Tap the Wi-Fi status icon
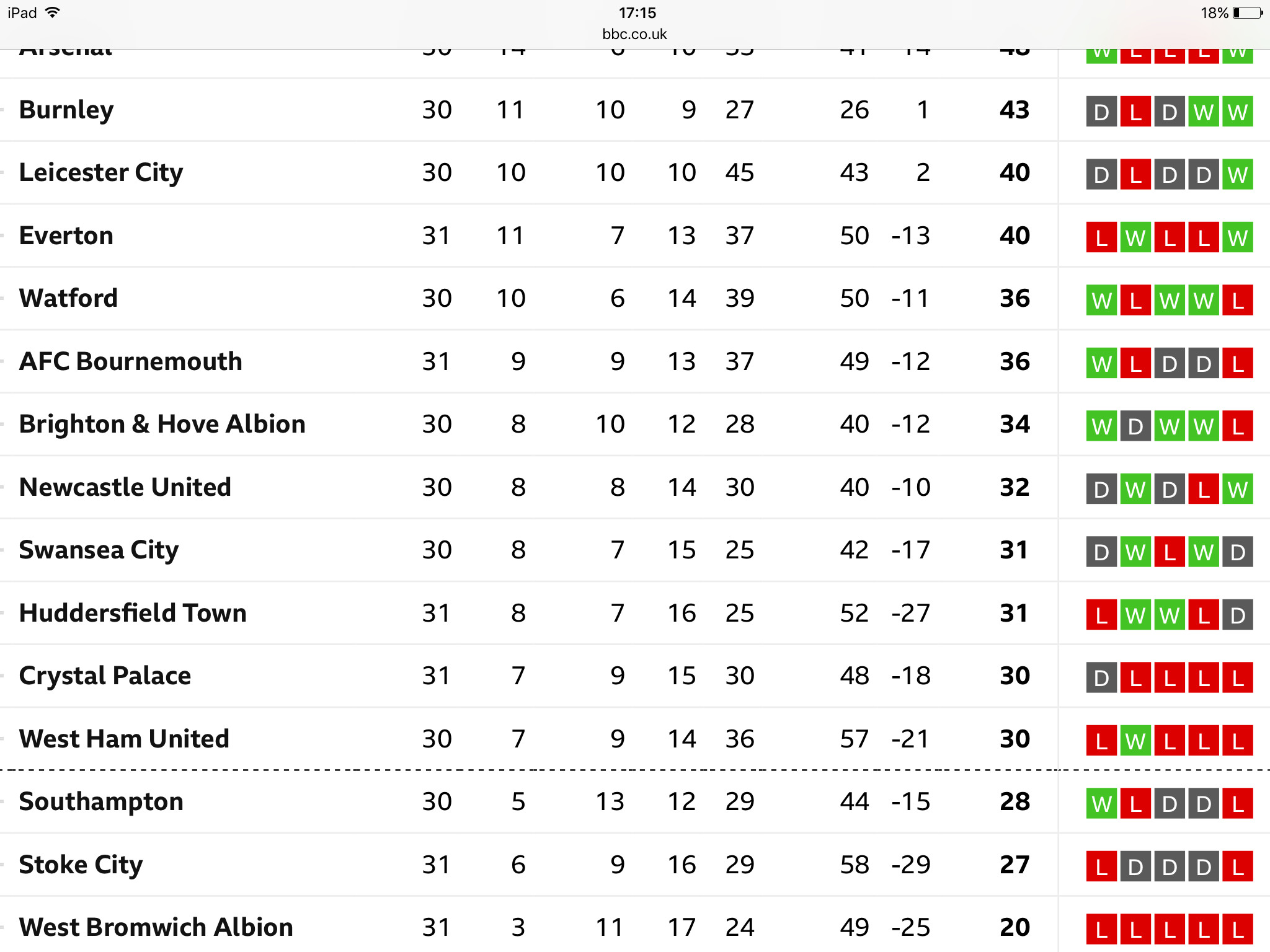This screenshot has height=952, width=1270. 53,12
